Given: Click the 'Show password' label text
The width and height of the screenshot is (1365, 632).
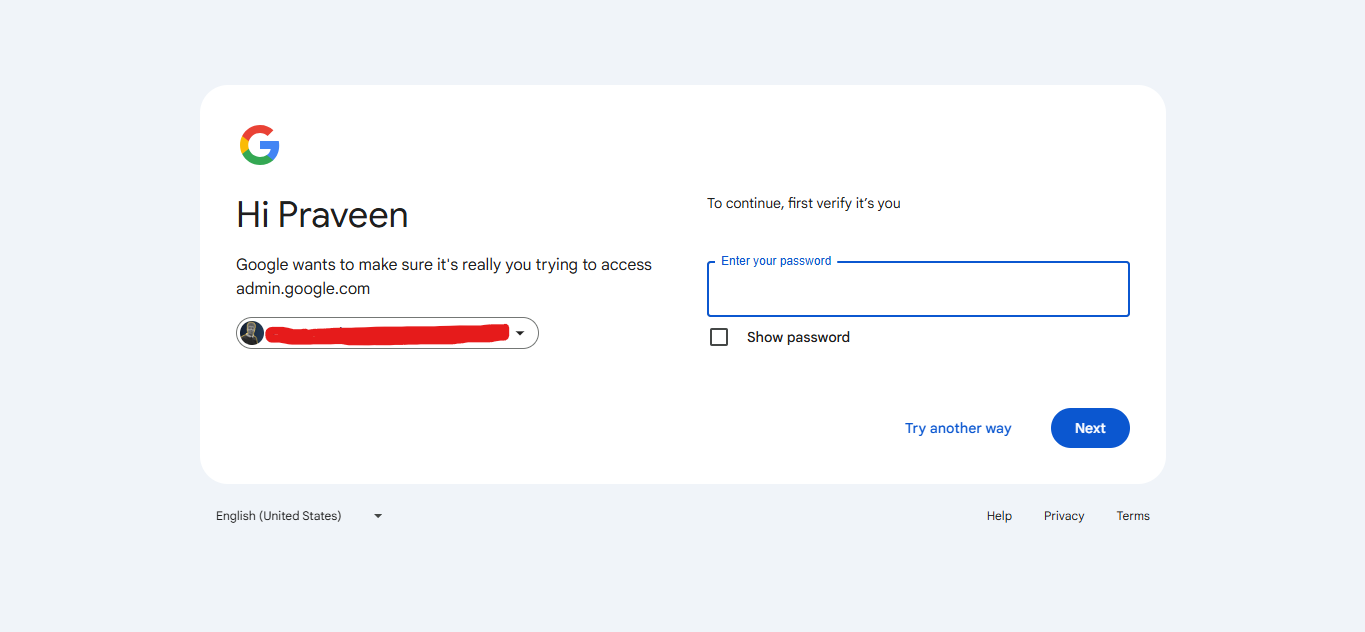Looking at the screenshot, I should 798,337.
